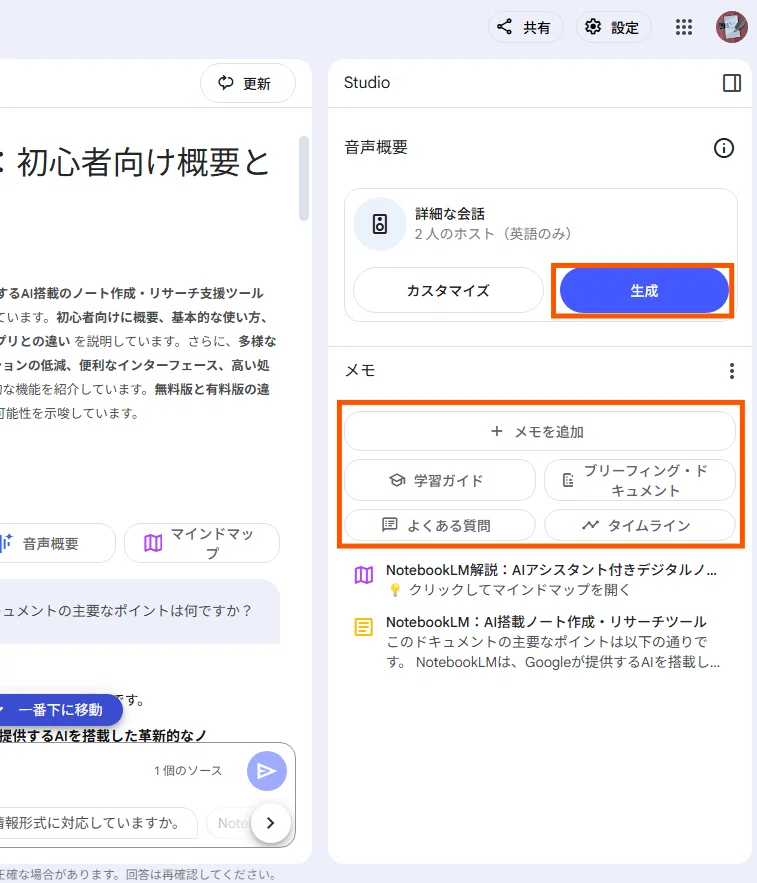Click the heading 初心者向け概要と
This screenshot has height=883, width=757.
coord(143,162)
